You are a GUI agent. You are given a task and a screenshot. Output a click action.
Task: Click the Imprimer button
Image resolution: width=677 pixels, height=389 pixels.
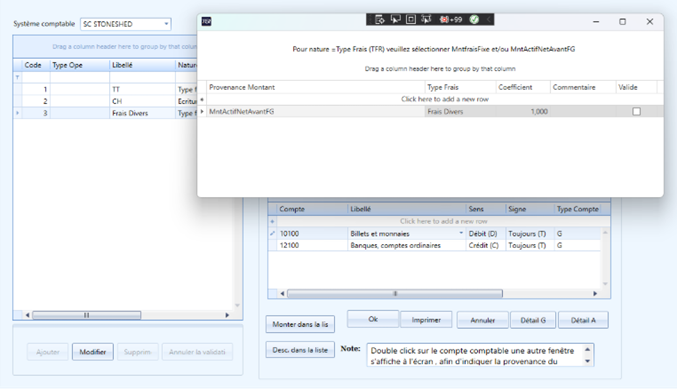click(x=426, y=320)
